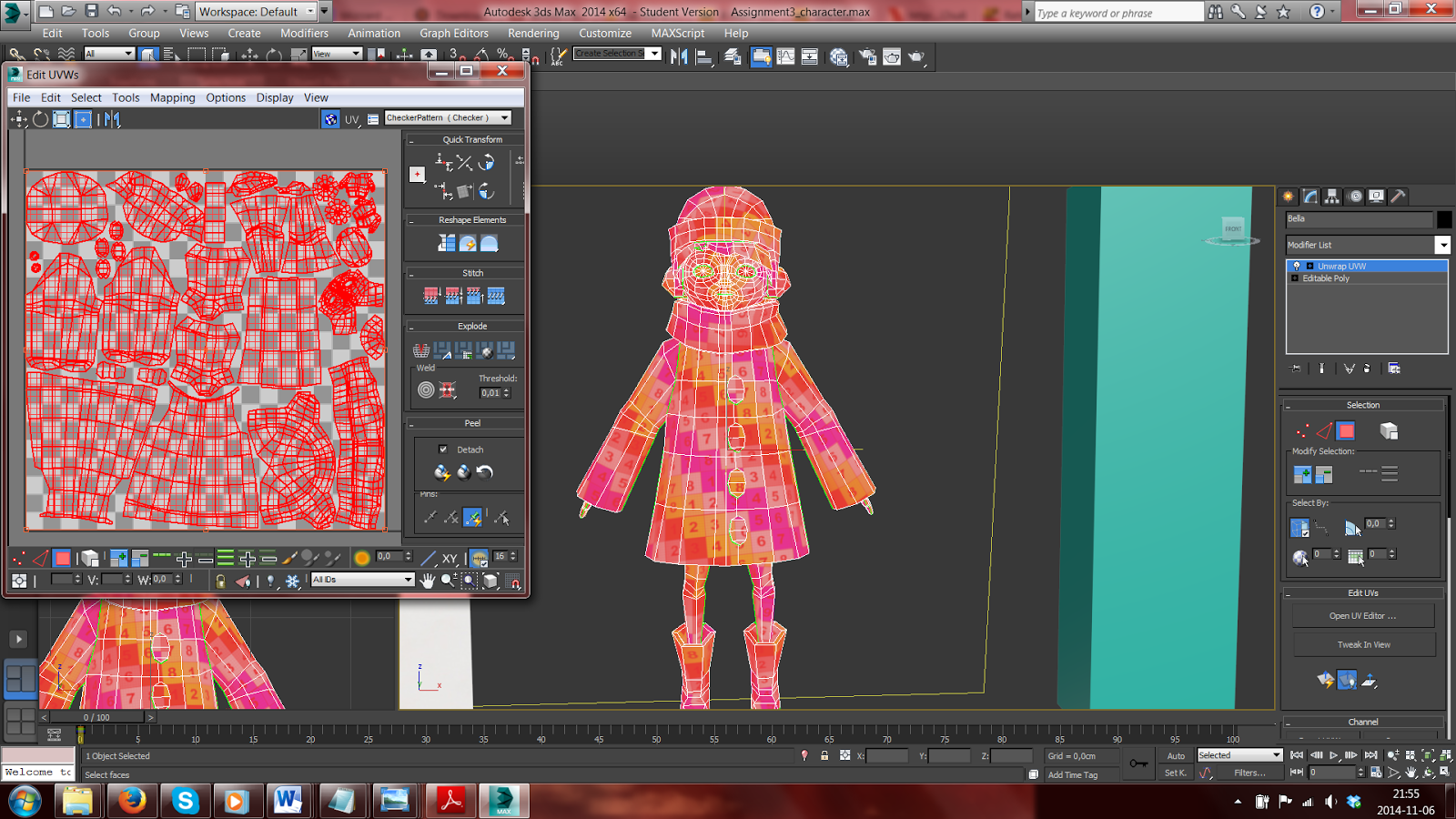This screenshot has height=819, width=1456.
Task: Select Vertex sub-object mode in UV editor
Action: (x=18, y=558)
